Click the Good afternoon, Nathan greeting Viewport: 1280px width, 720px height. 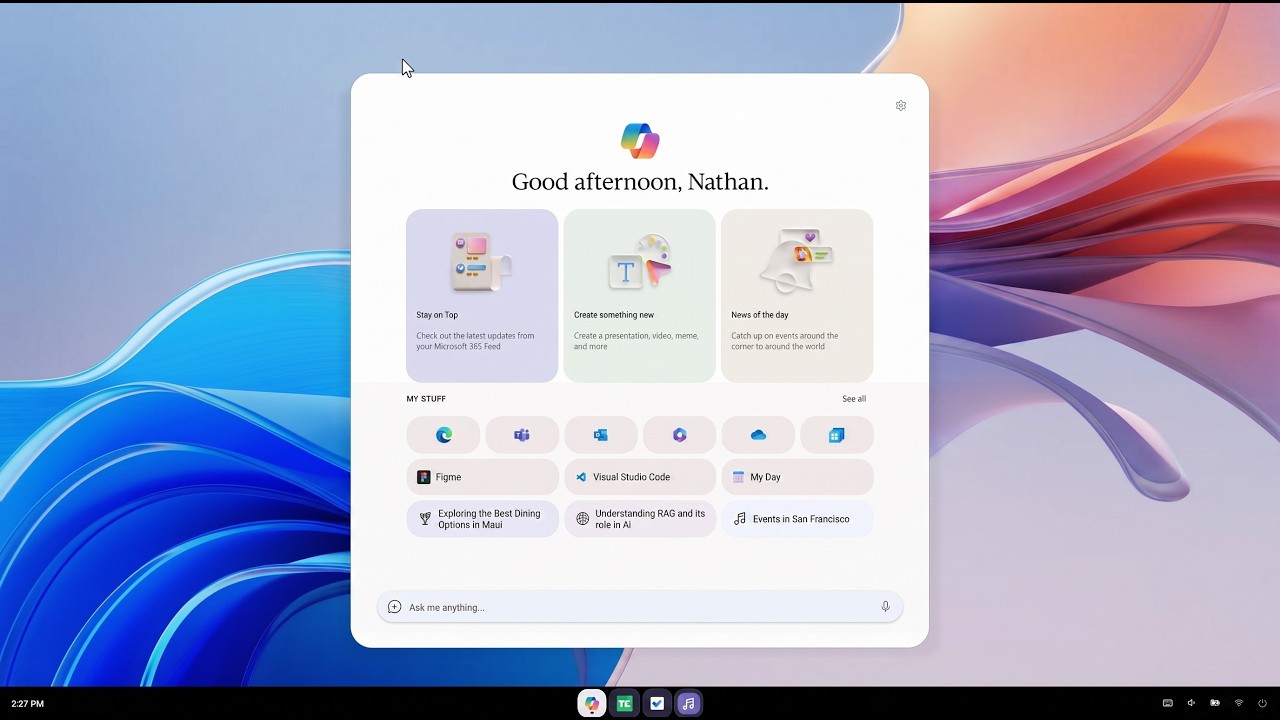pyautogui.click(x=640, y=182)
